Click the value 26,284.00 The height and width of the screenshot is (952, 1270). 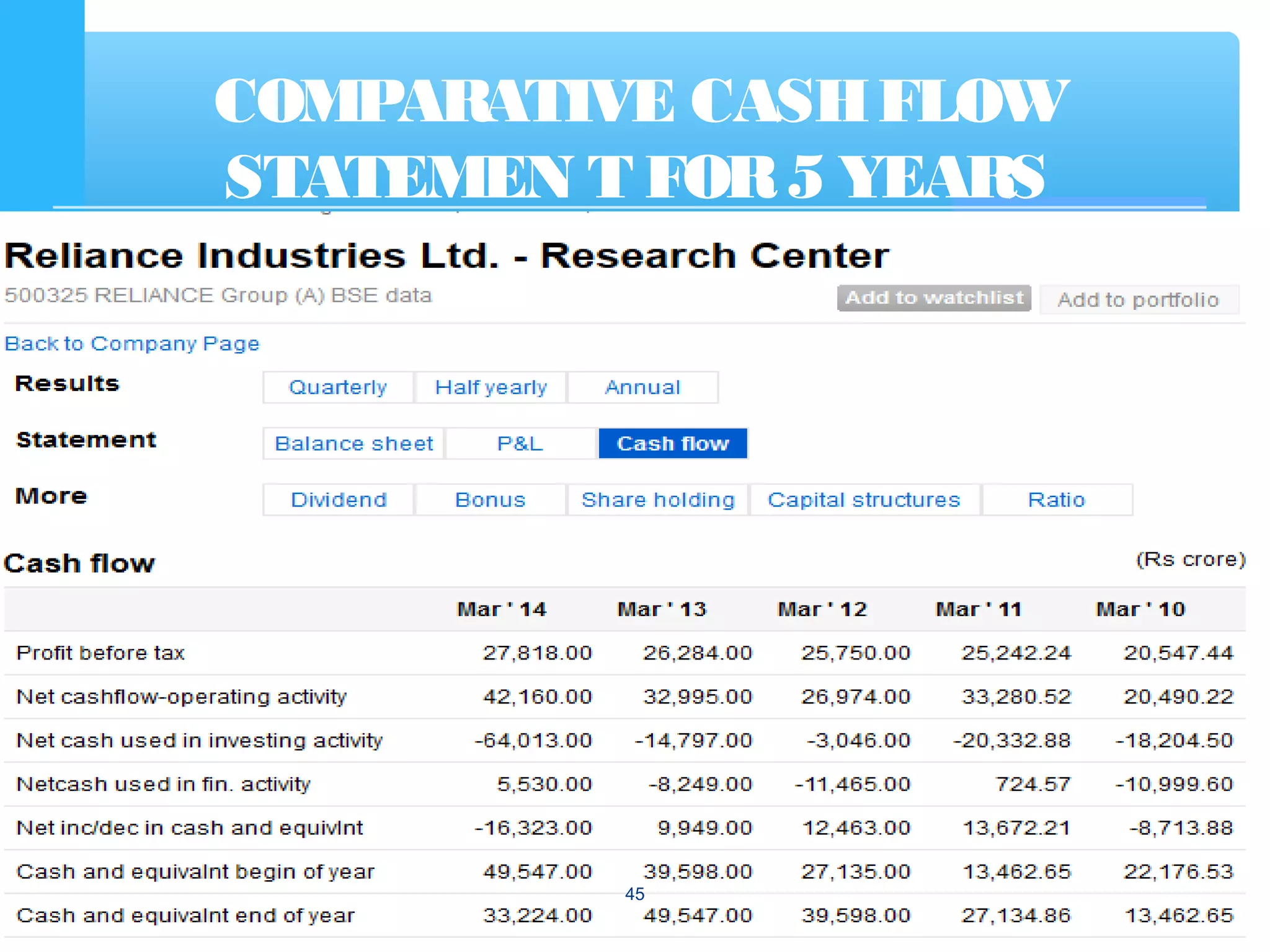(x=698, y=653)
